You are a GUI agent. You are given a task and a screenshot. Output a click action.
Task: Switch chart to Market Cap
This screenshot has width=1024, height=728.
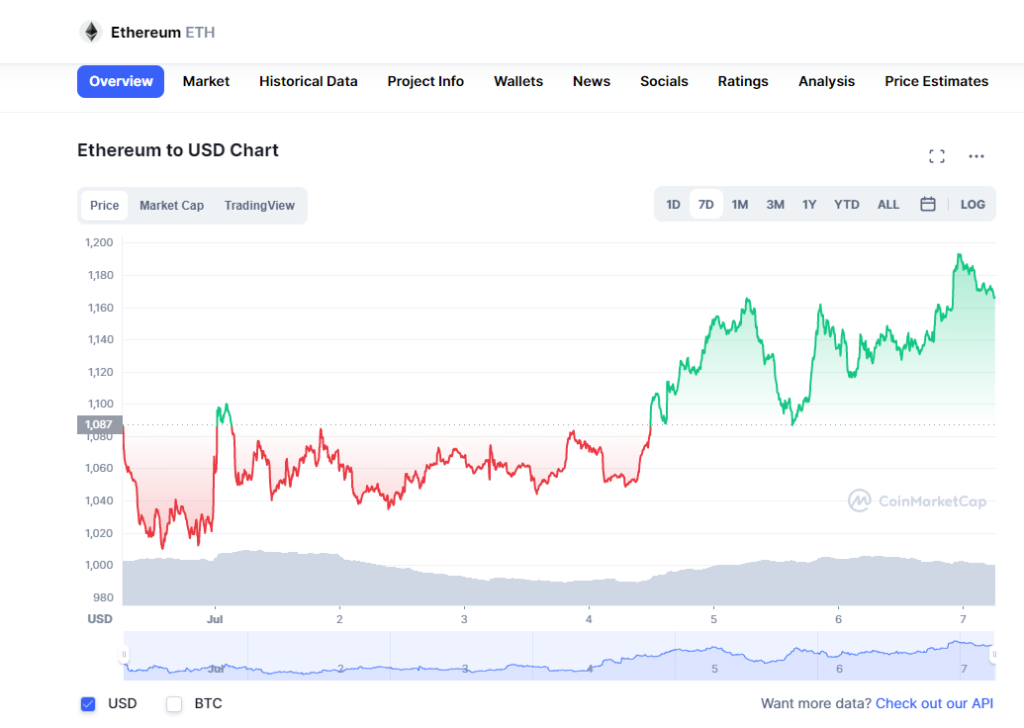pyautogui.click(x=172, y=206)
